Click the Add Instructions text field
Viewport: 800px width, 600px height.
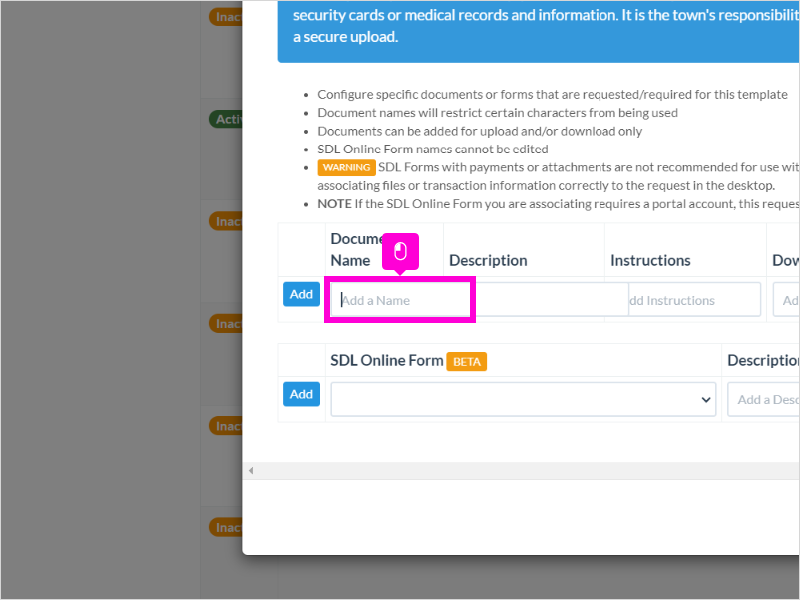(x=694, y=300)
